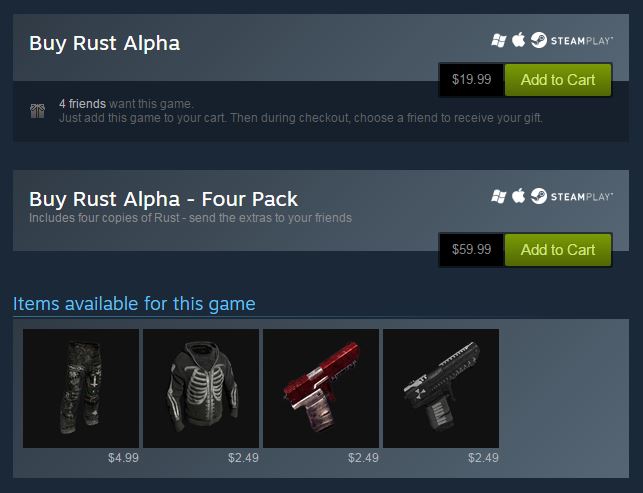Select the black pistol skin thumbnail

coord(441,388)
